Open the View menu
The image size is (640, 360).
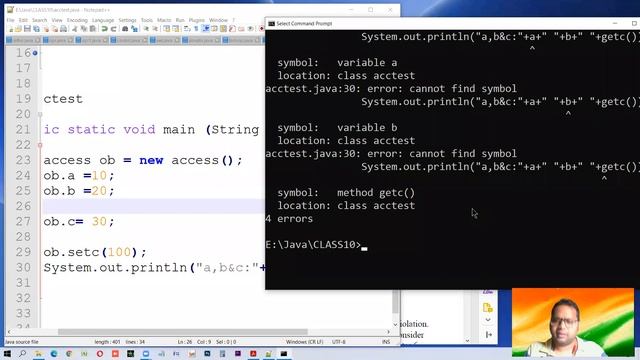click(57, 20)
